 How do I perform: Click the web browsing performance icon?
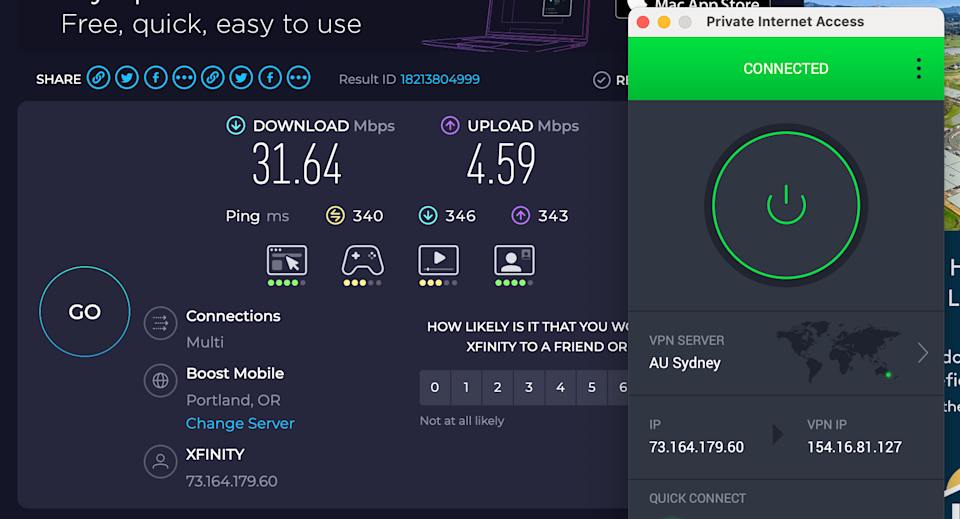(287, 260)
